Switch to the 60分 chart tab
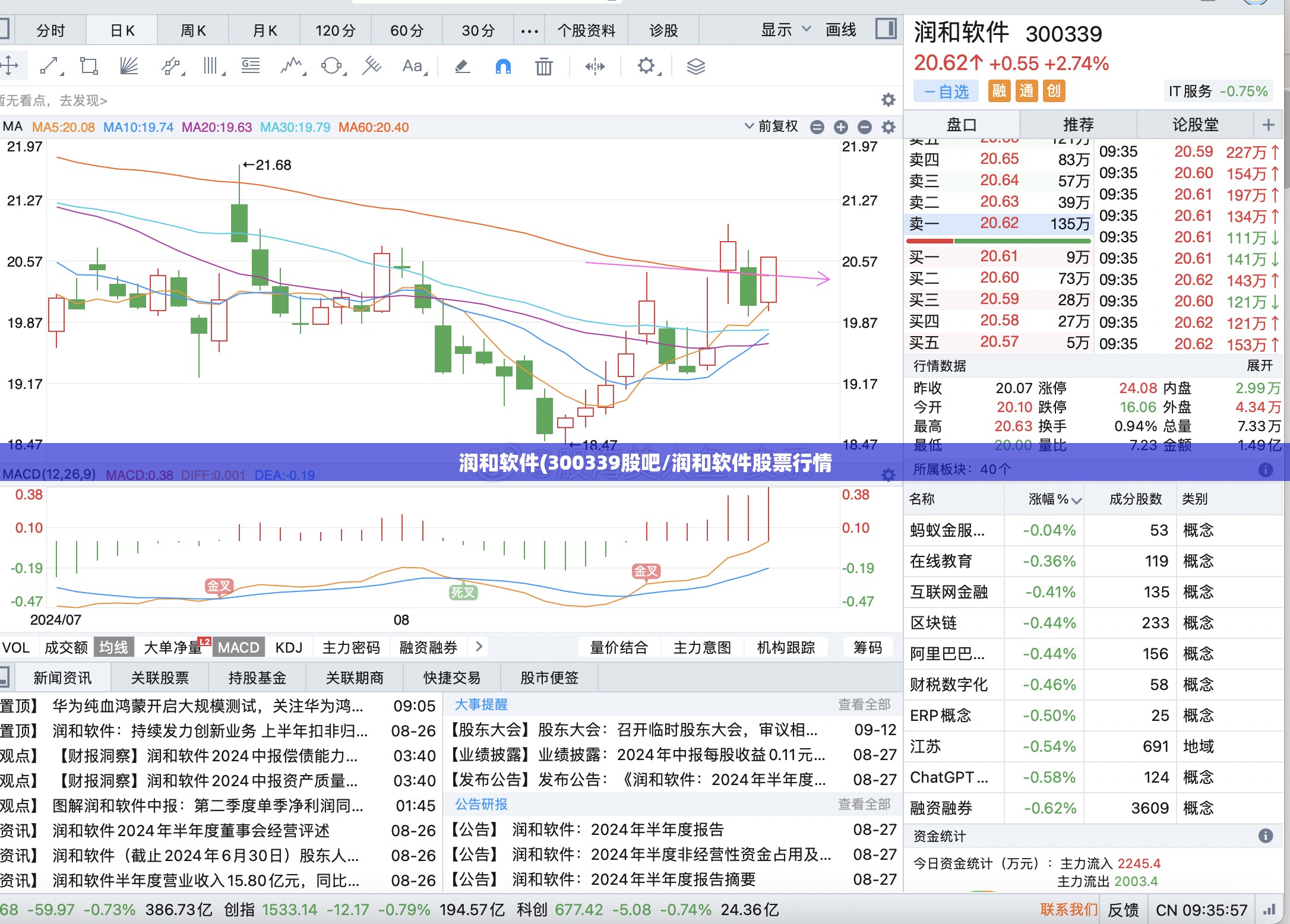Viewport: 1290px width, 924px height. point(407,30)
